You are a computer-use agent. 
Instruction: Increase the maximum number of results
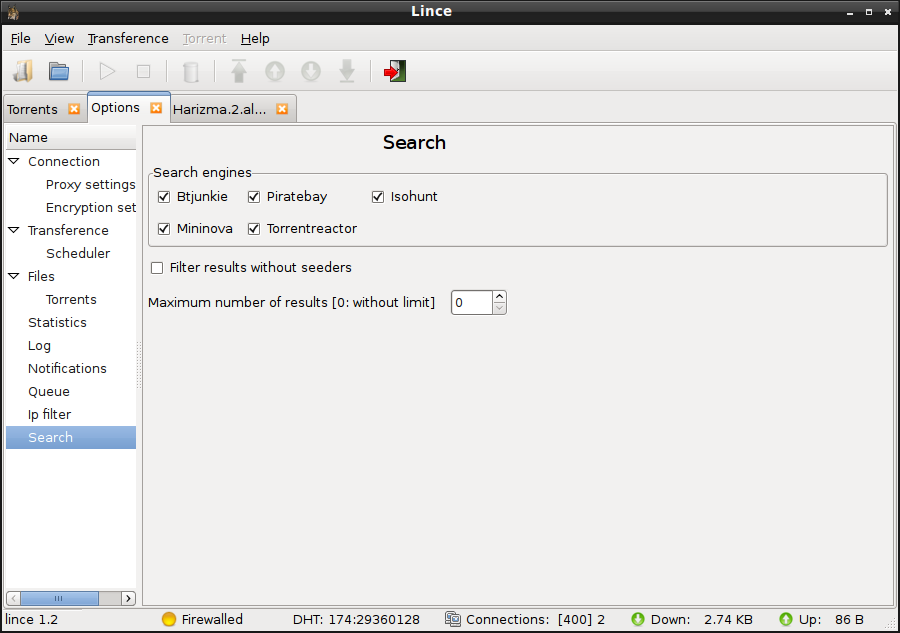point(499,297)
